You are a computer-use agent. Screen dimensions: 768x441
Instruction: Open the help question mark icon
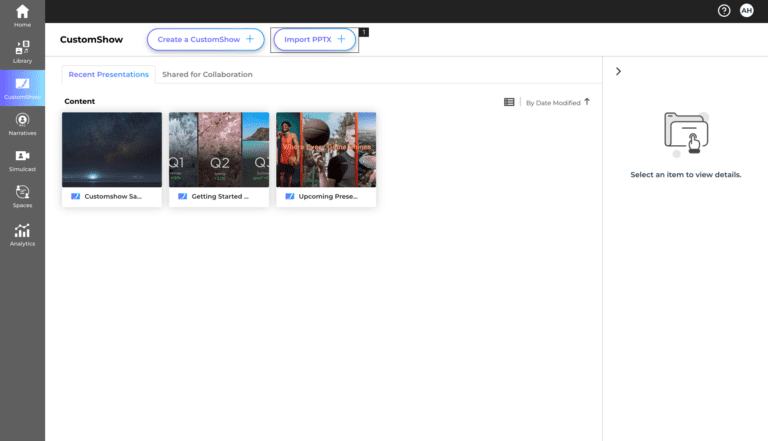pos(723,11)
